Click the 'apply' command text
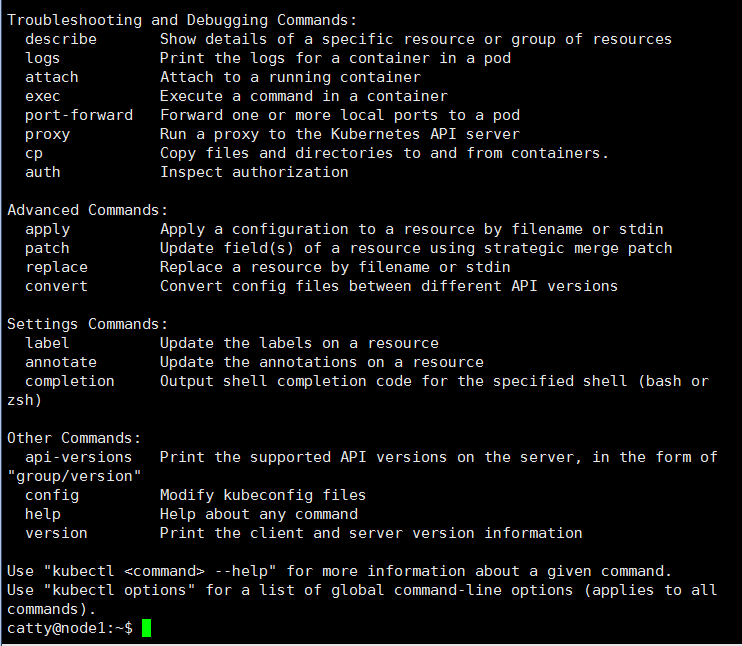The image size is (742, 646). 47,230
